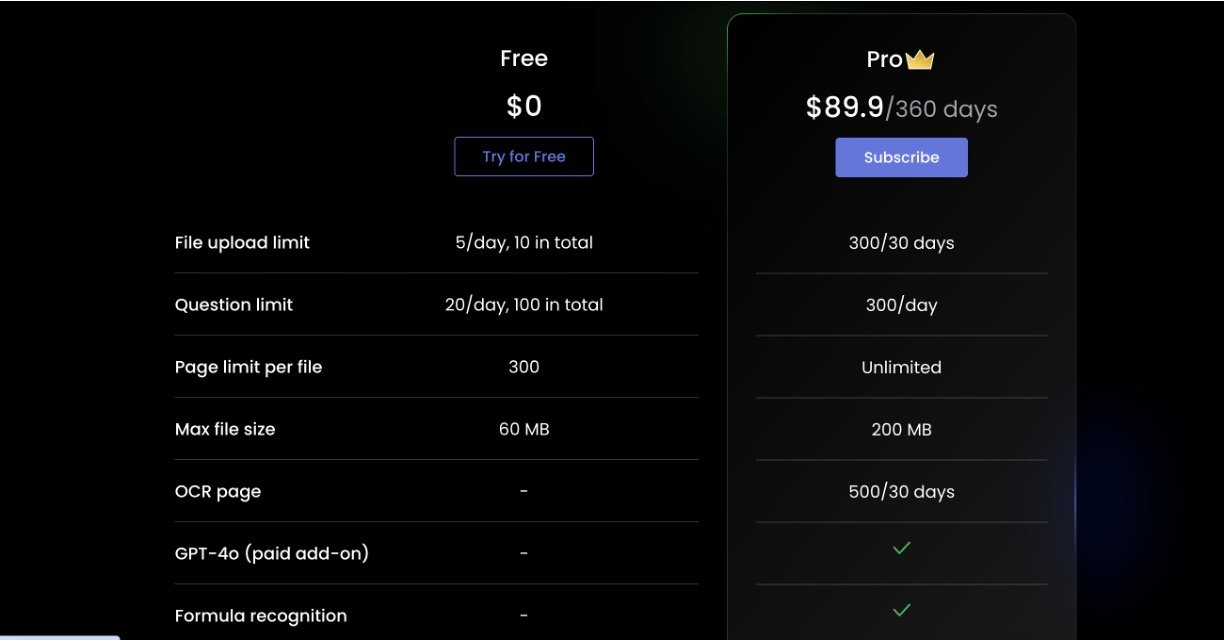Click the Free plan 60 MB value
This screenshot has height=640, width=1224.
[x=523, y=429]
